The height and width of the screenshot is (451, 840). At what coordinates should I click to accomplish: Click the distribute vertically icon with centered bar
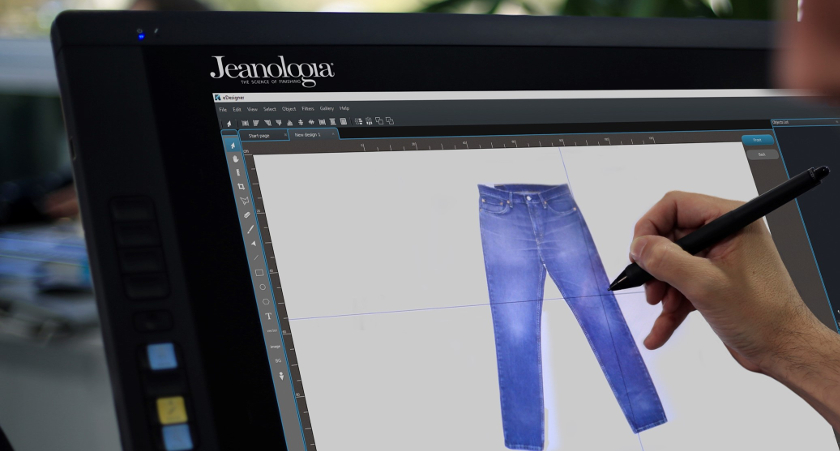pyautogui.click(x=301, y=123)
